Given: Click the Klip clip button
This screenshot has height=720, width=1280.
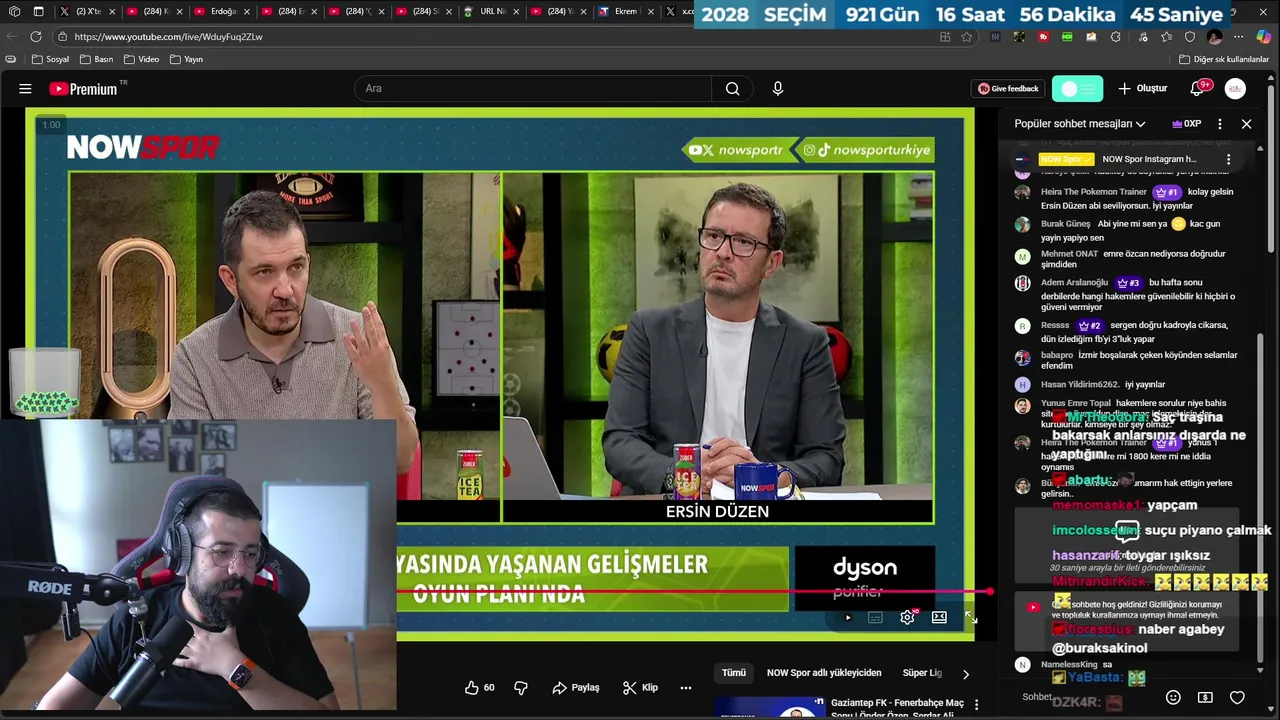Looking at the screenshot, I should [640, 688].
